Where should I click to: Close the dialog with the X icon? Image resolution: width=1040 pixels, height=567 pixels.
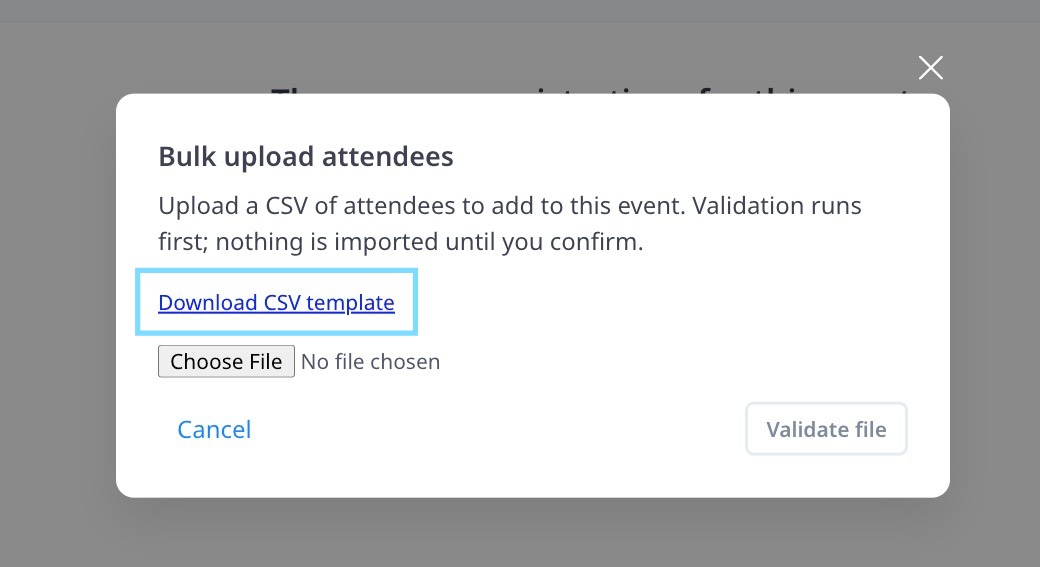point(931,68)
